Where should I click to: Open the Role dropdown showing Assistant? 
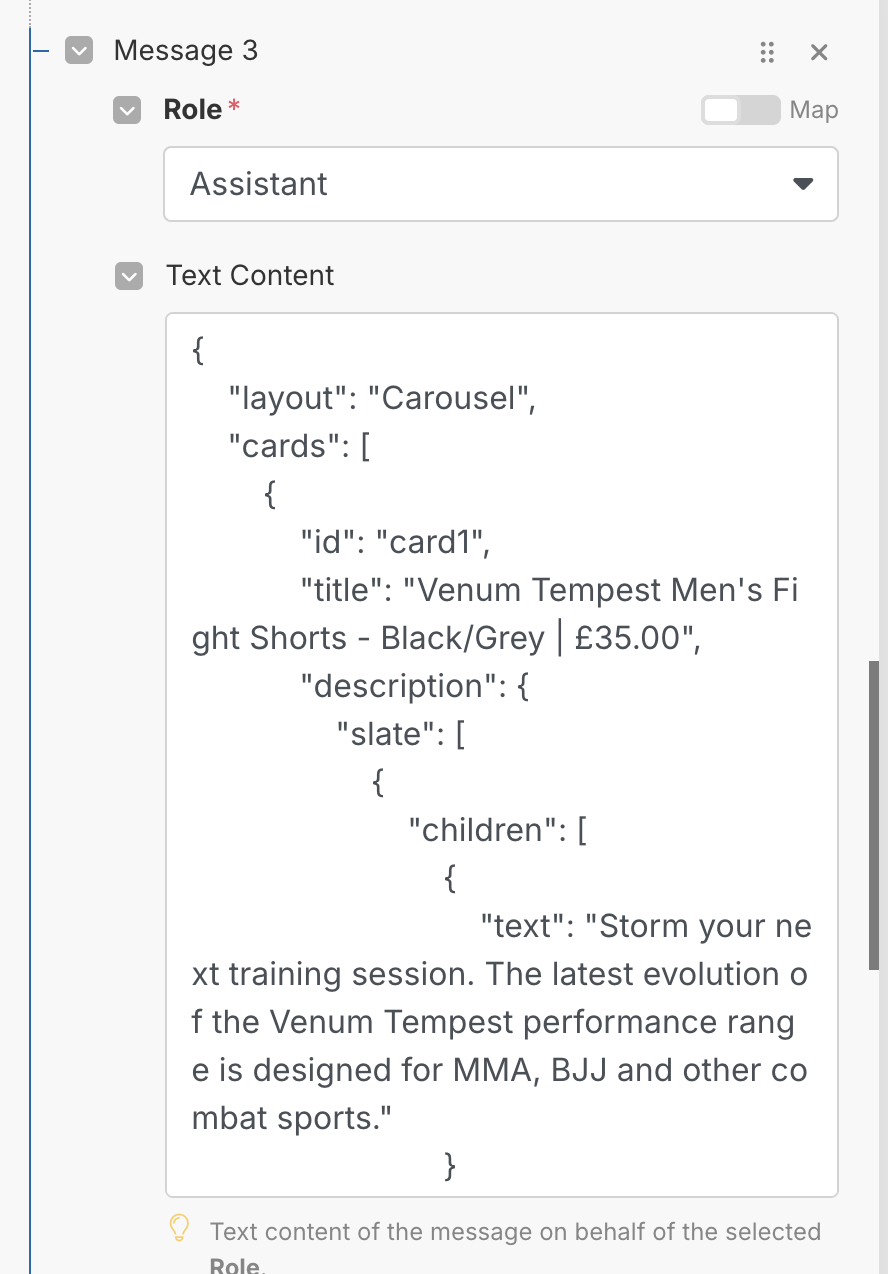[x=500, y=184]
